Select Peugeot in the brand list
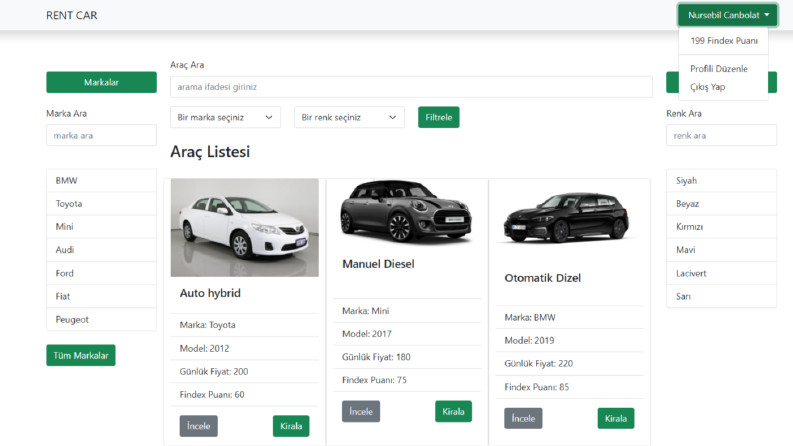This screenshot has width=793, height=446. tap(101, 320)
